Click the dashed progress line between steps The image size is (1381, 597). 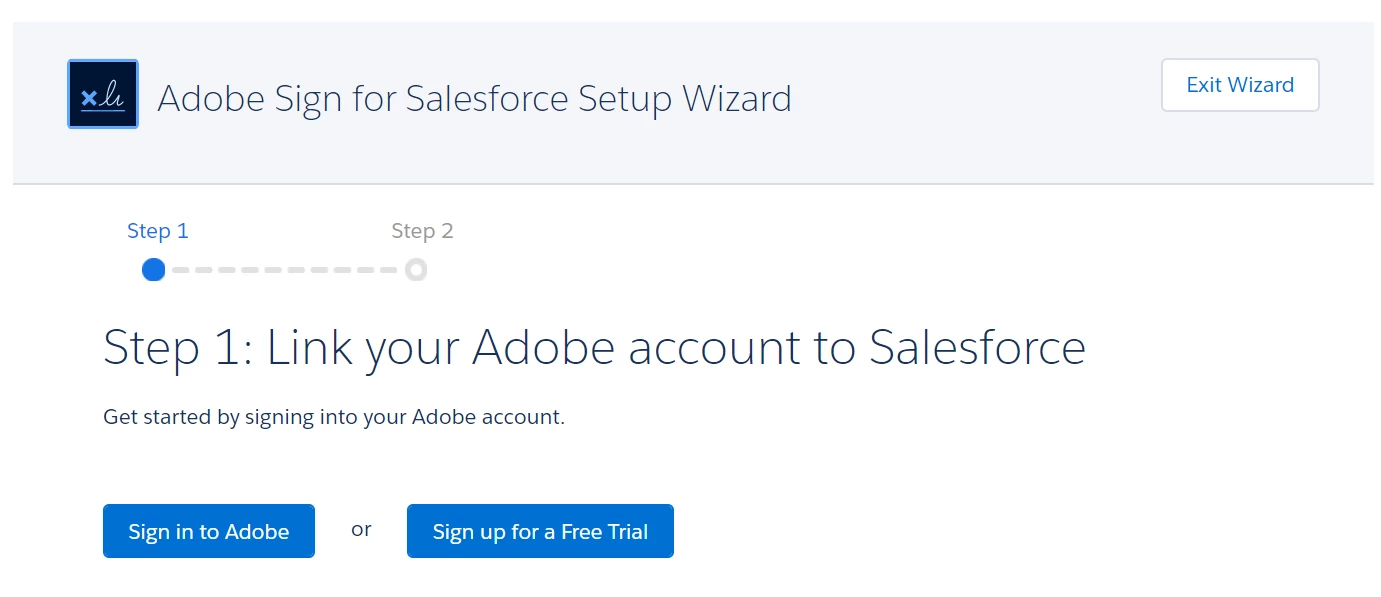[x=285, y=270]
